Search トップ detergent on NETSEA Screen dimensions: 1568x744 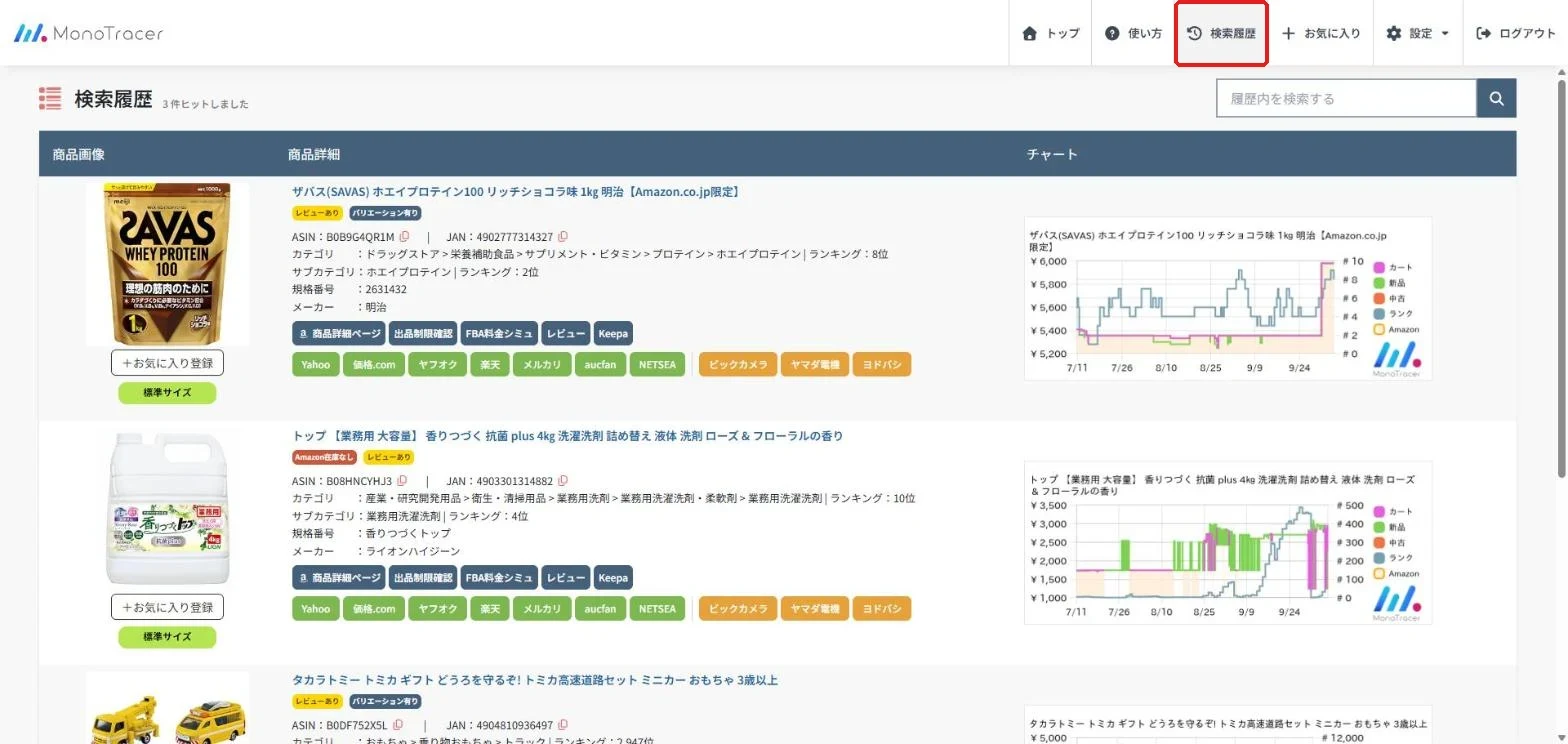click(658, 608)
